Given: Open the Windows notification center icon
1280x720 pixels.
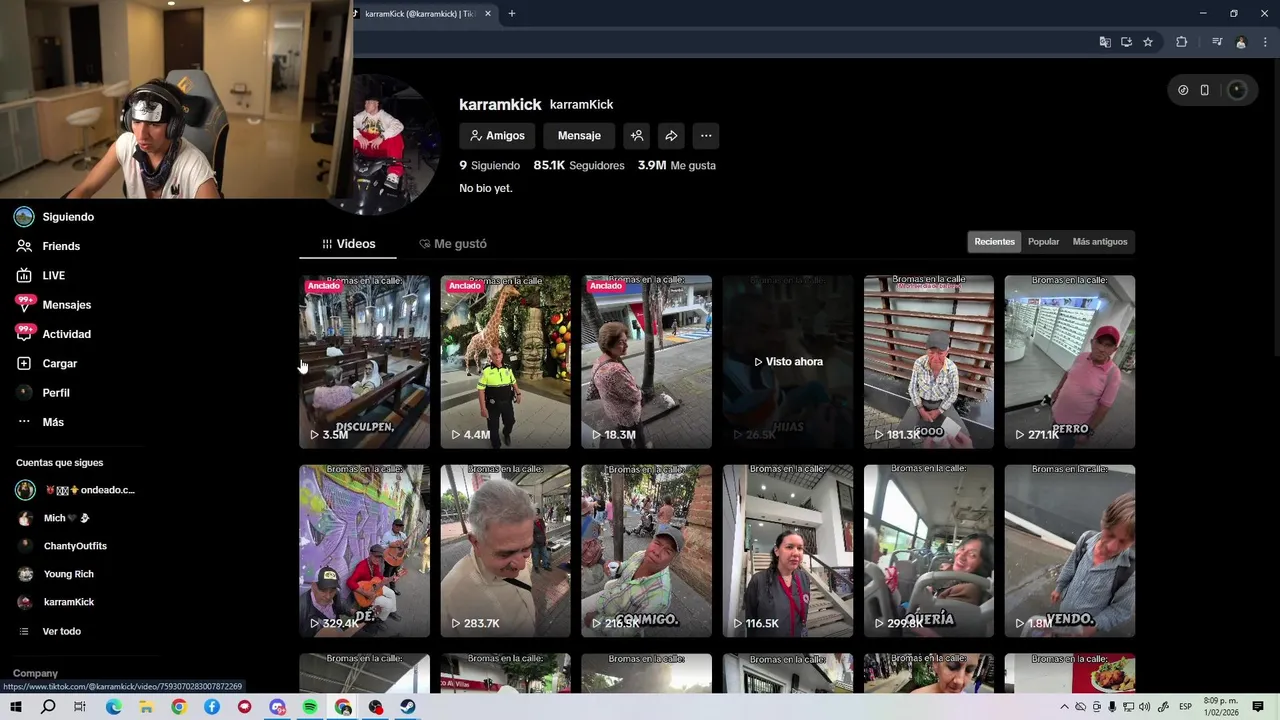Looking at the screenshot, I should tap(1258, 707).
